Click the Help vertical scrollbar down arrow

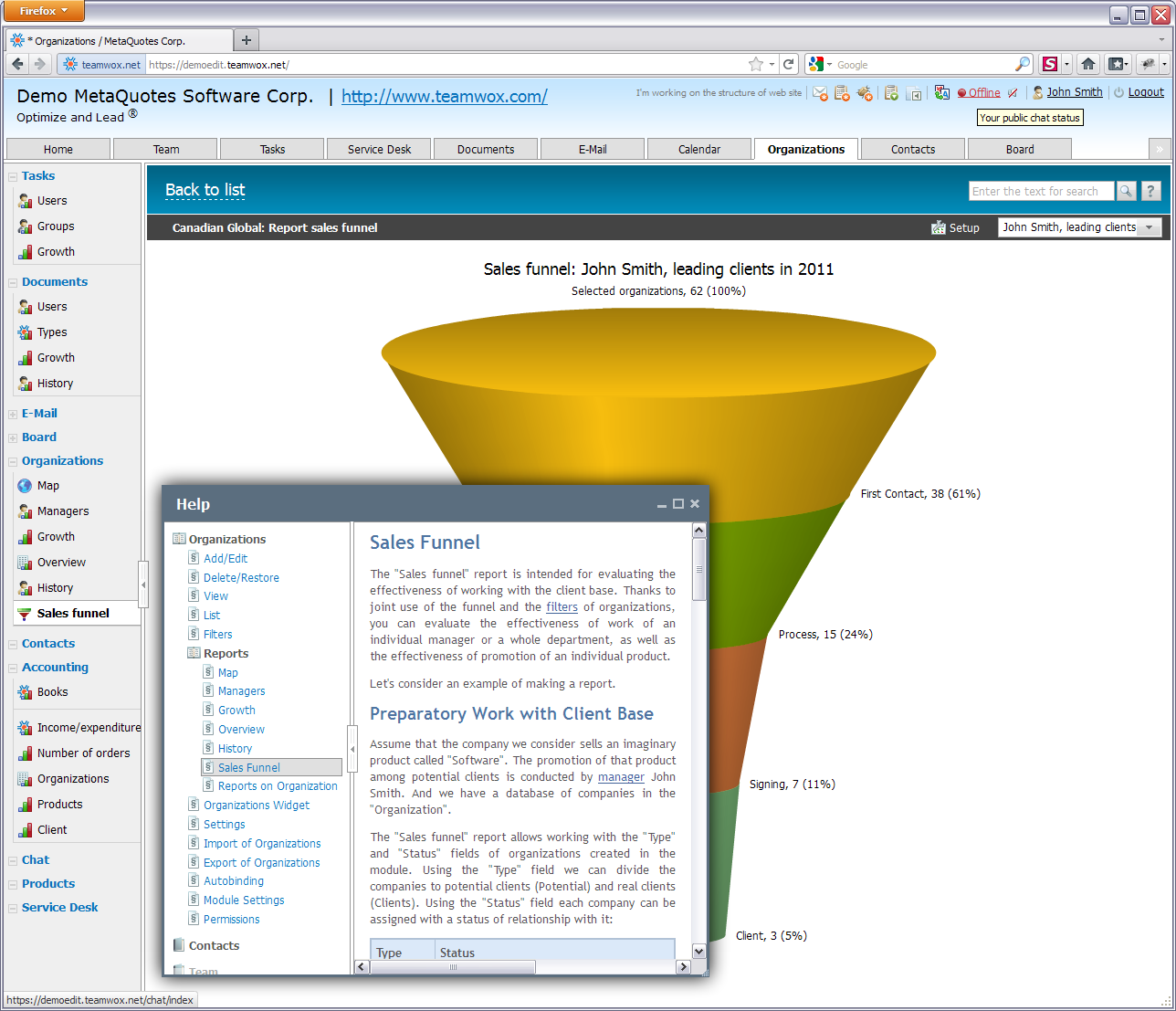[x=698, y=951]
